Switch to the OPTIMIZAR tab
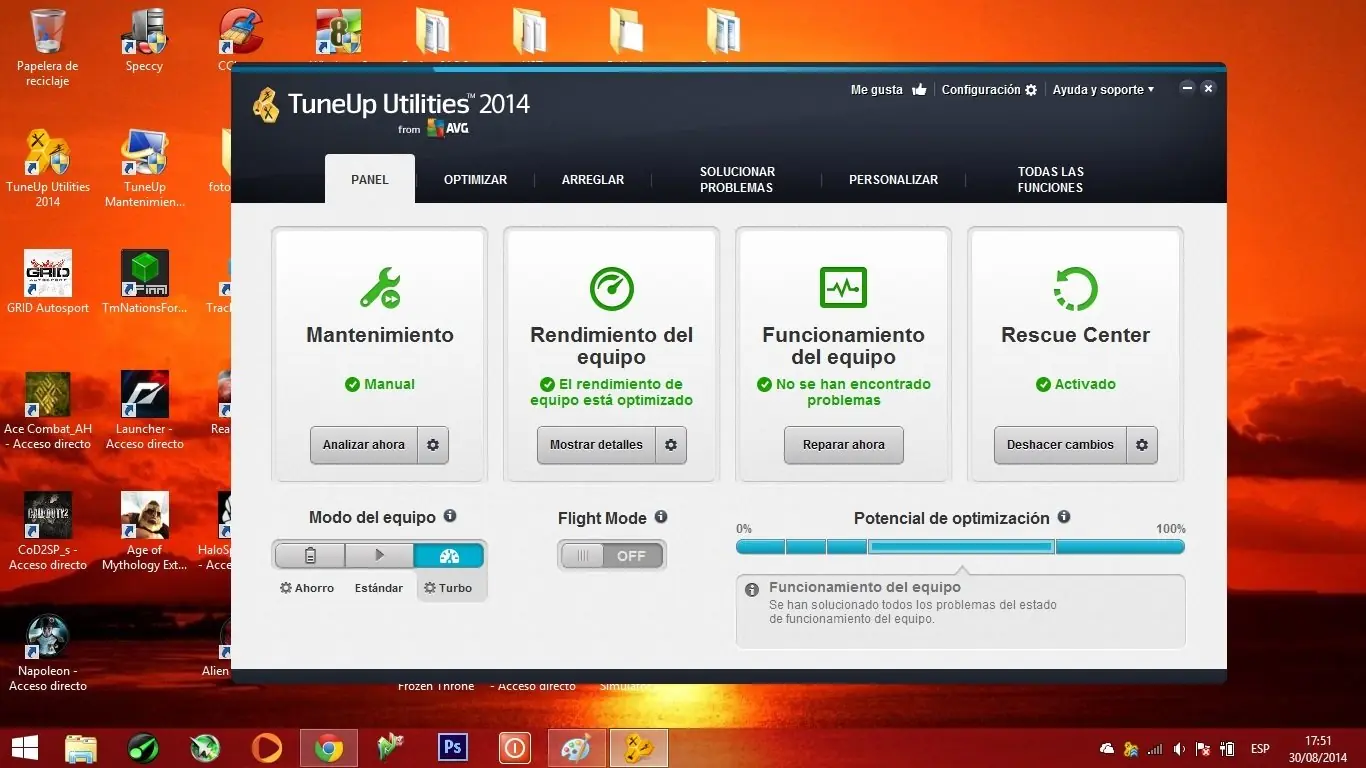 [475, 180]
